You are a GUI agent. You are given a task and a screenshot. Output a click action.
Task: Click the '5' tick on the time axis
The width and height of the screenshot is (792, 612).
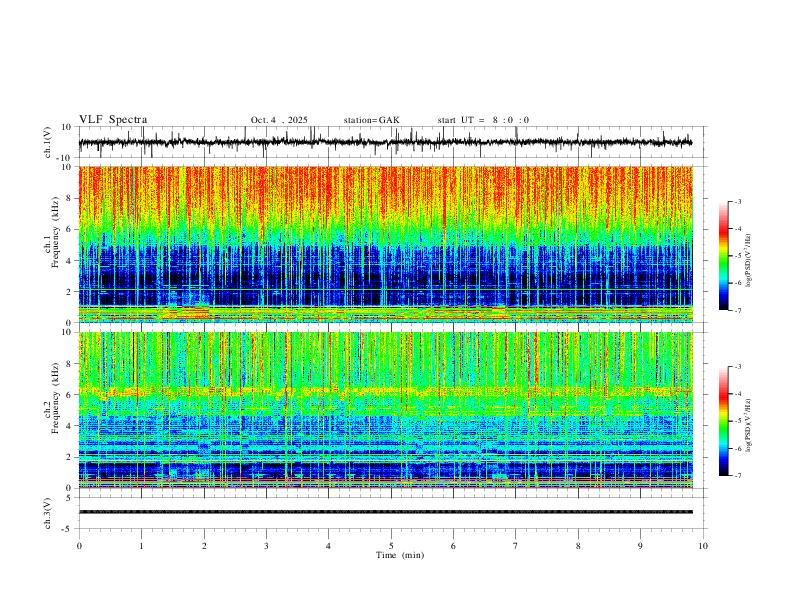(391, 546)
